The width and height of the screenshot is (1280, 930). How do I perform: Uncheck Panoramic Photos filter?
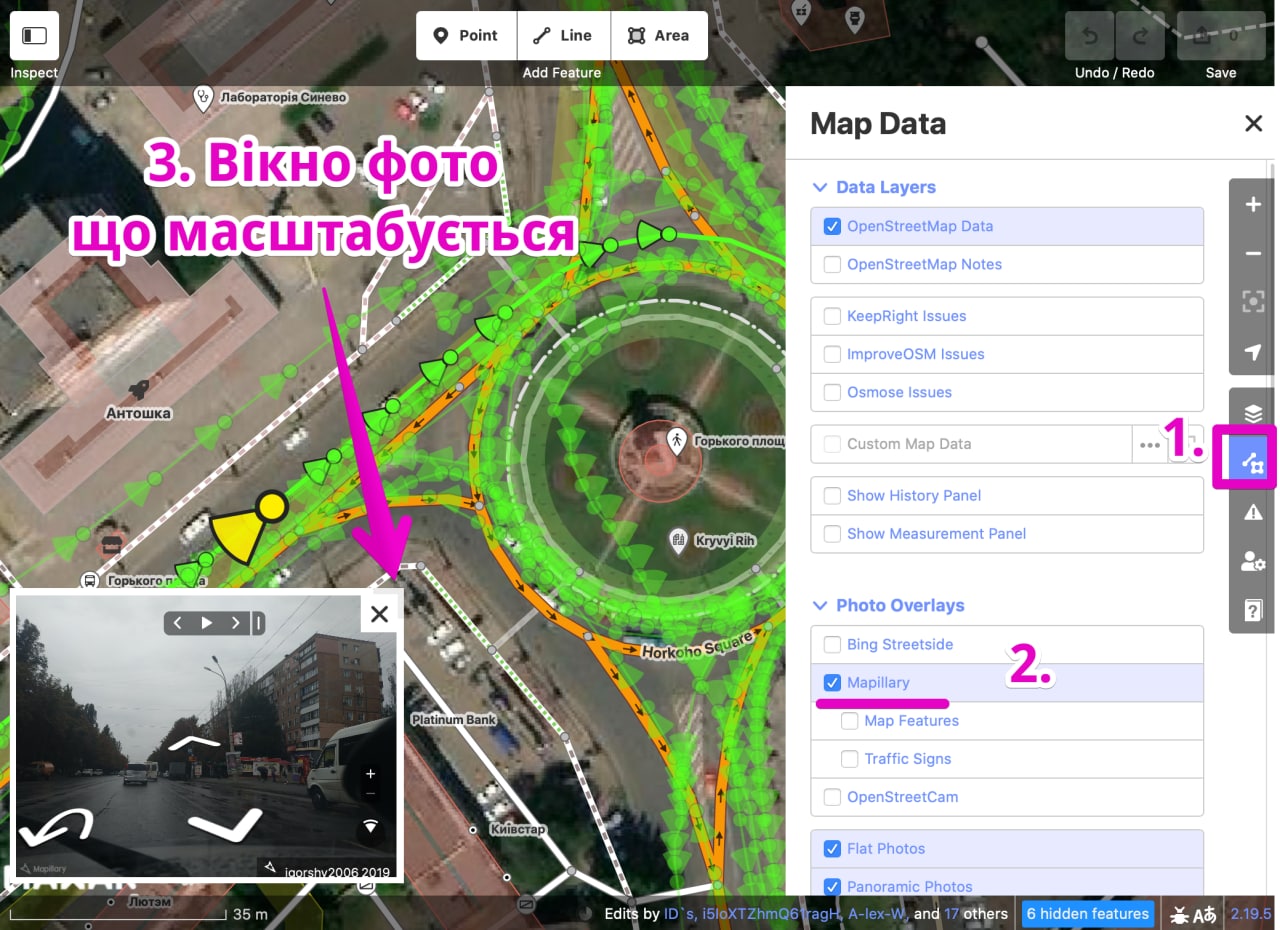click(x=832, y=886)
